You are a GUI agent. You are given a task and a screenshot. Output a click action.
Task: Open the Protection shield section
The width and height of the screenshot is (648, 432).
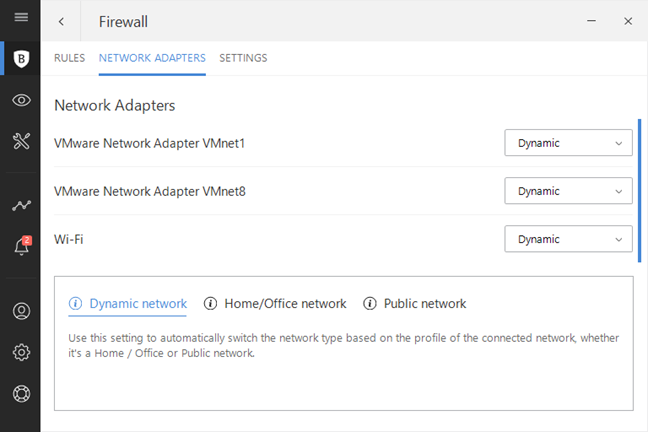(20, 59)
